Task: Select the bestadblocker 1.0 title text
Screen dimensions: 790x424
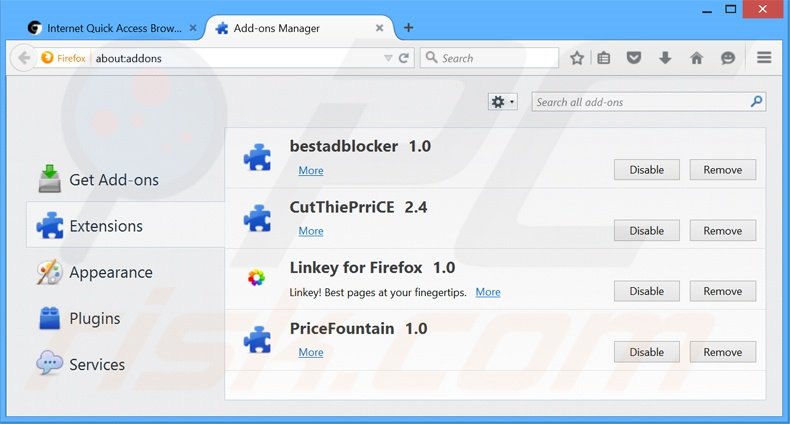Action: [360, 146]
